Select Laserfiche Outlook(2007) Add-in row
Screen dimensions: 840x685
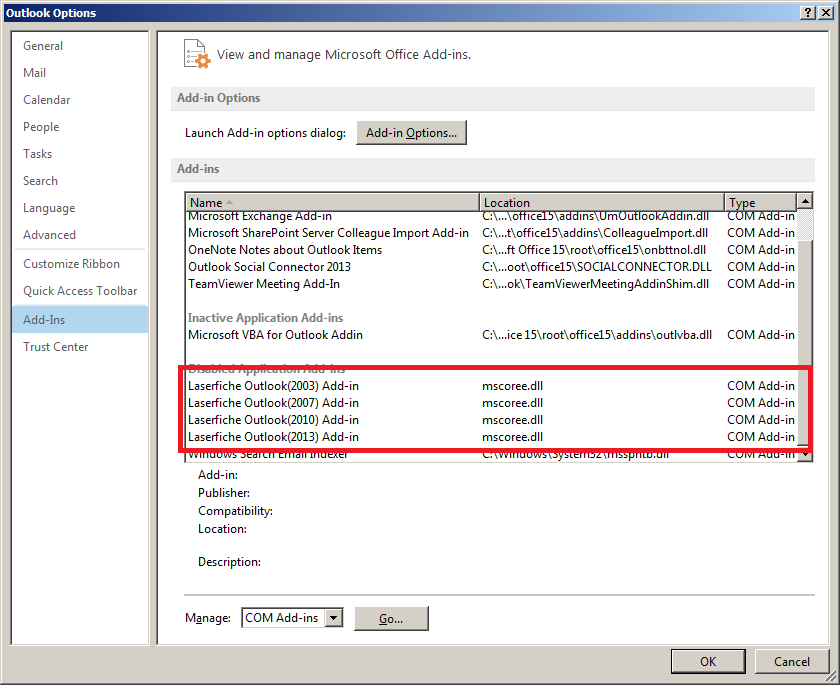coord(491,403)
